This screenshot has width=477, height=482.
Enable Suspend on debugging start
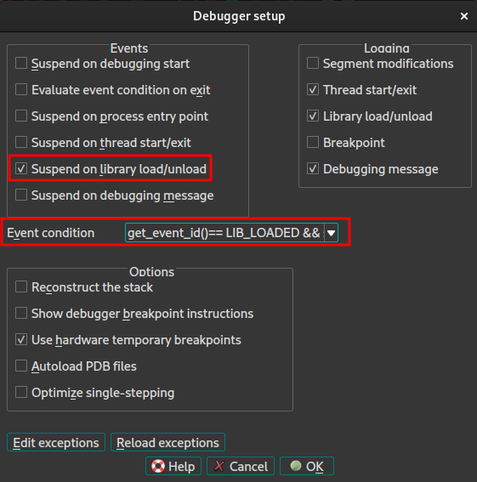coord(21,63)
